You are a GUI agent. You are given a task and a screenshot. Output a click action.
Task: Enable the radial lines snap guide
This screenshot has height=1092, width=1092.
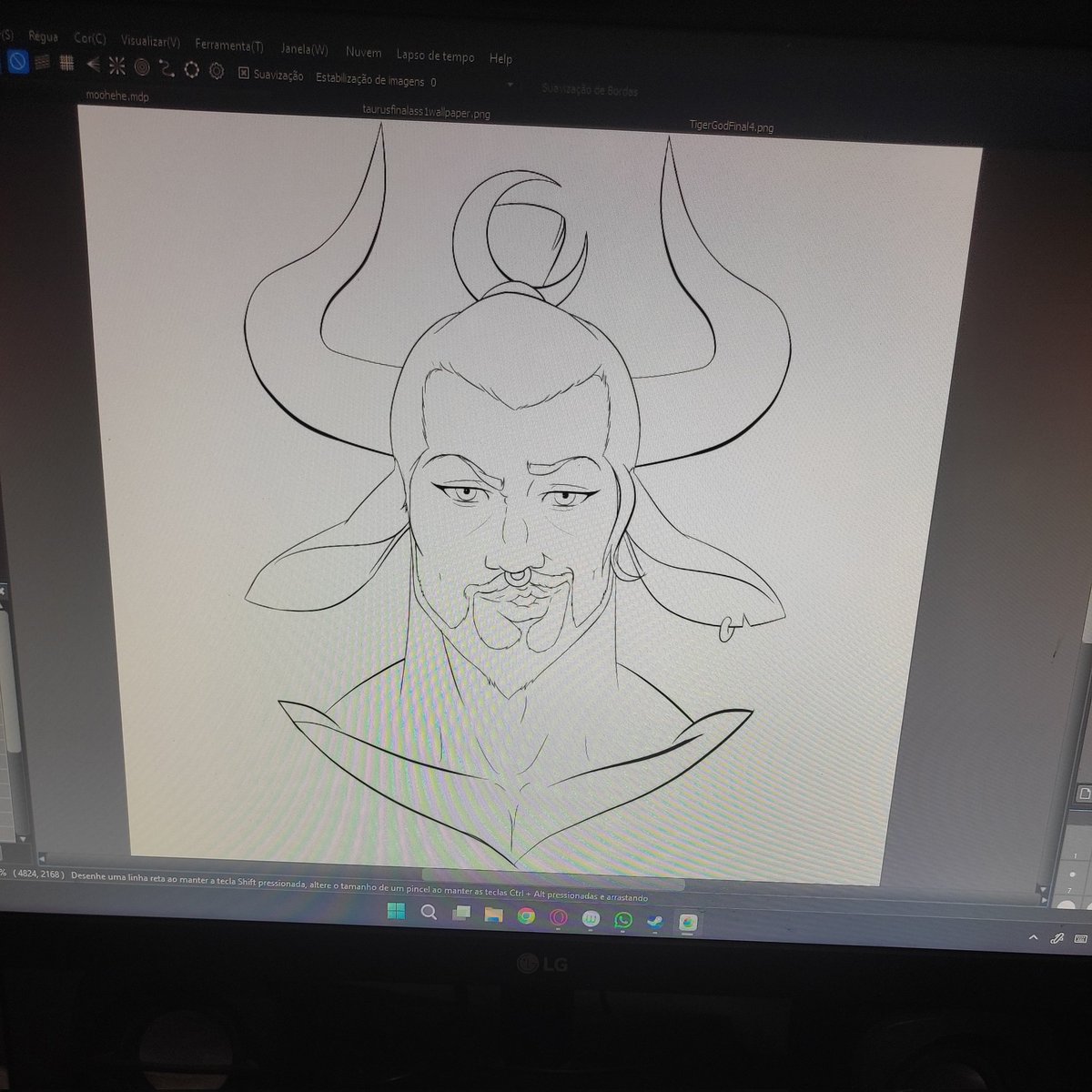(x=116, y=66)
